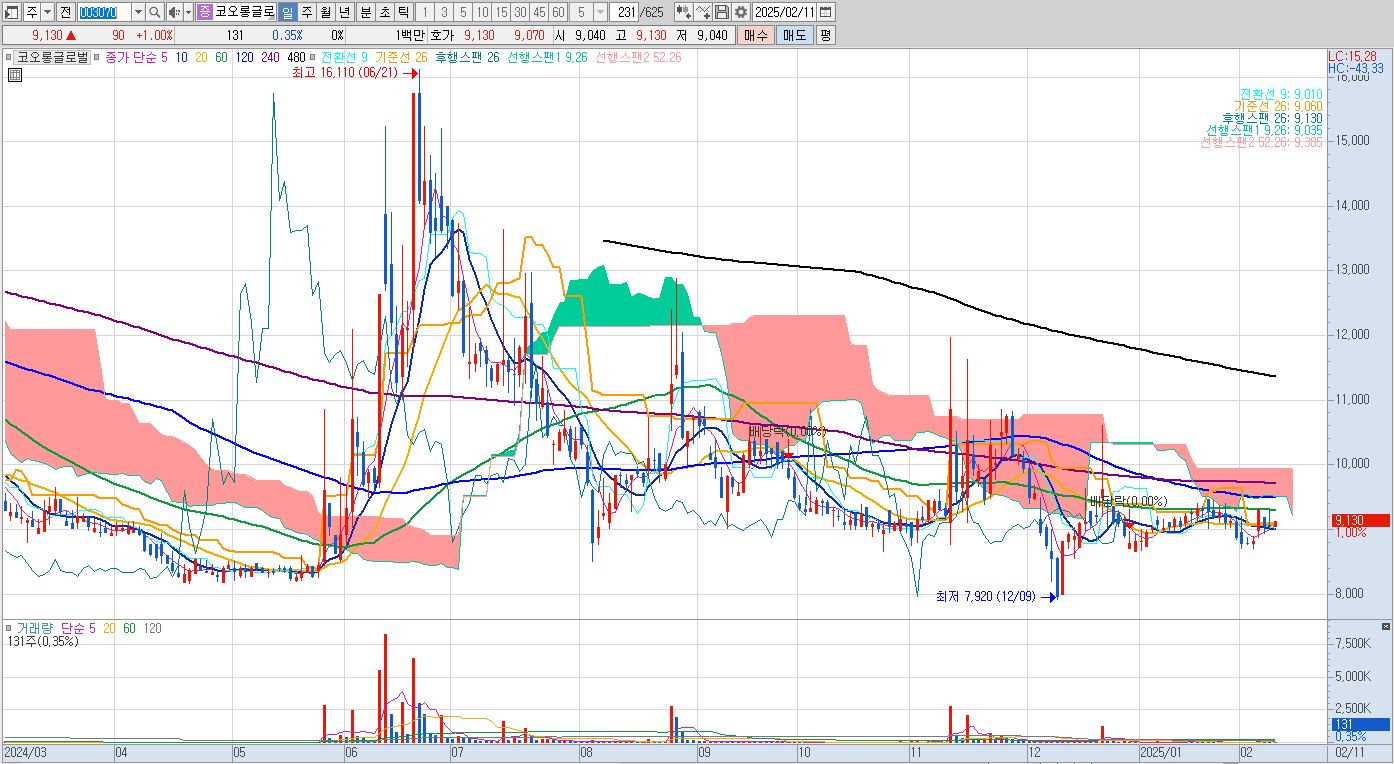Open the dropdown next to the 주 label
Image resolution: width=1394 pixels, height=764 pixels.
point(48,12)
